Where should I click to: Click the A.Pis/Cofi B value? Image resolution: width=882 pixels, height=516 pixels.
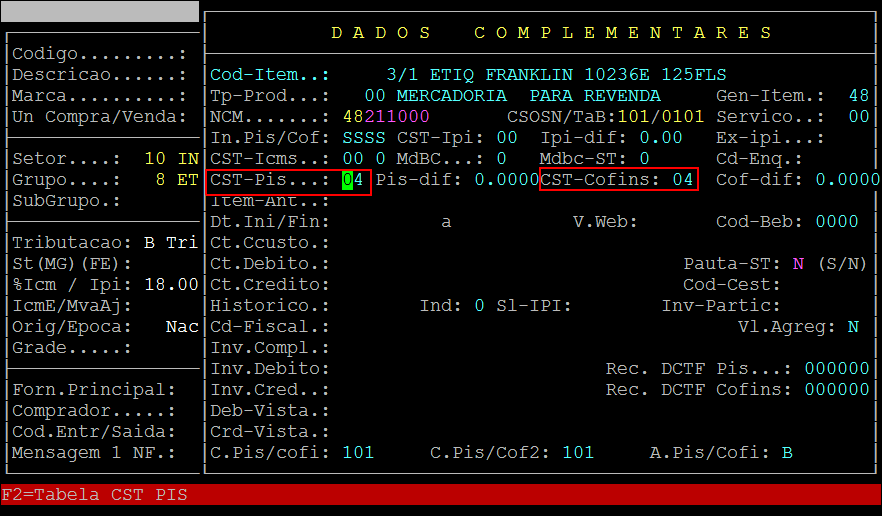[x=787, y=453]
